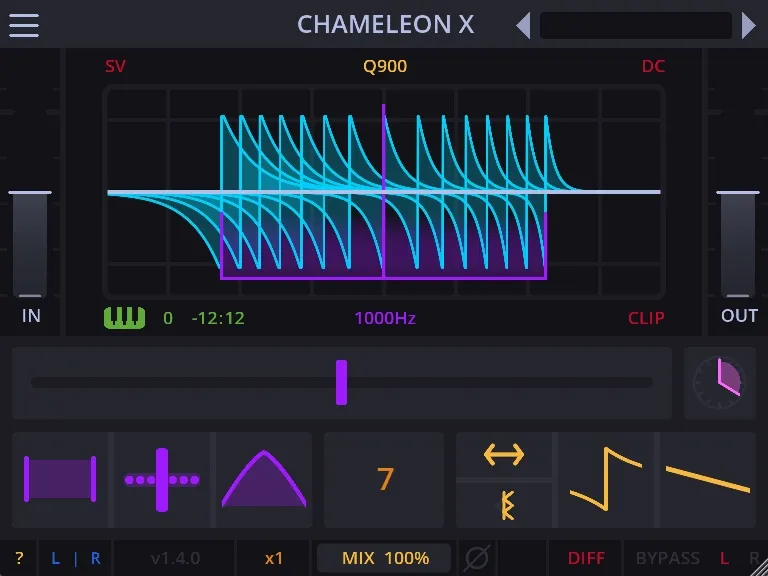Toggle the green keyboard MIDI icon
This screenshot has height=576, width=768.
coord(124,318)
